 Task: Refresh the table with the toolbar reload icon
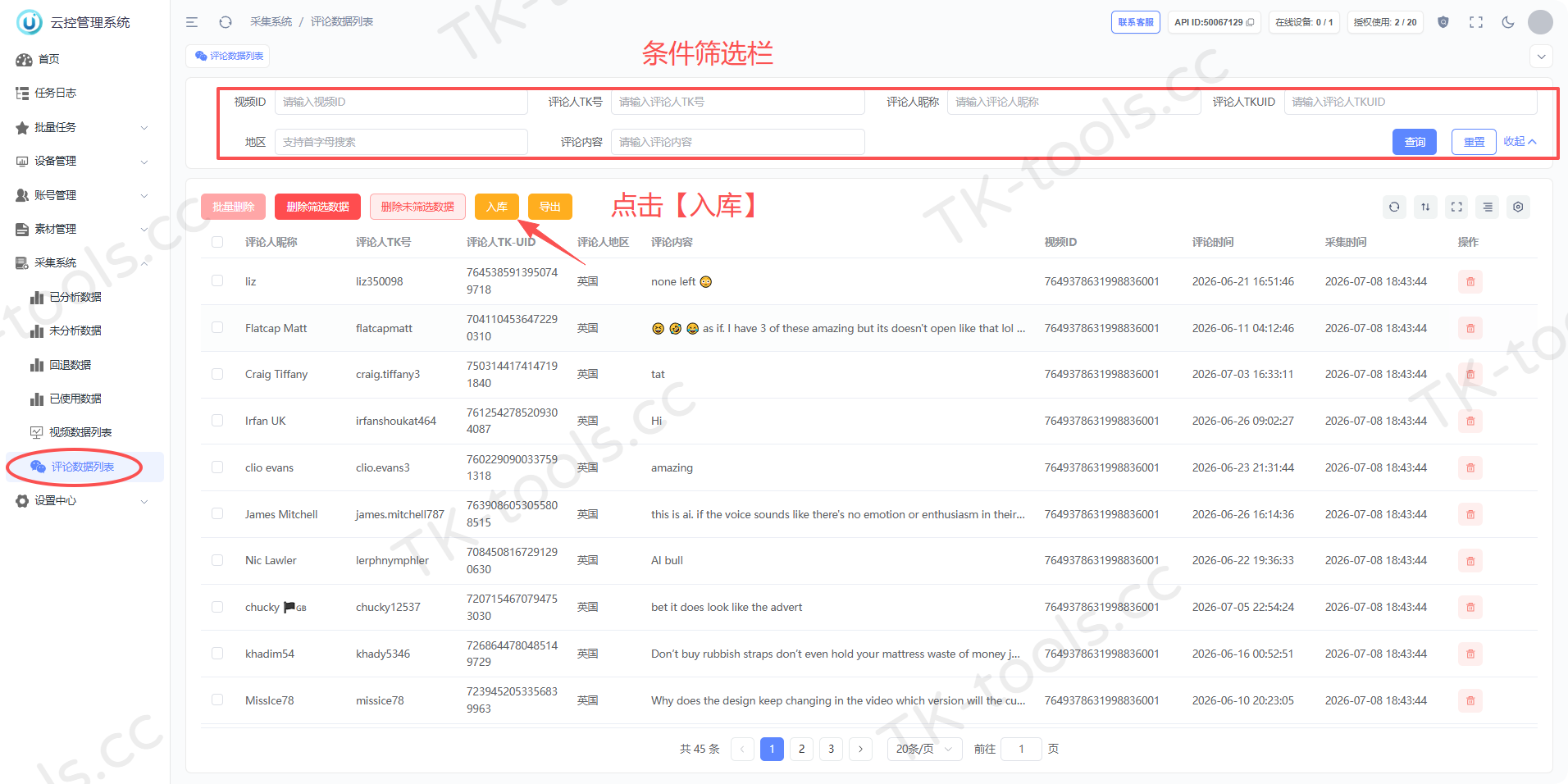(1394, 207)
